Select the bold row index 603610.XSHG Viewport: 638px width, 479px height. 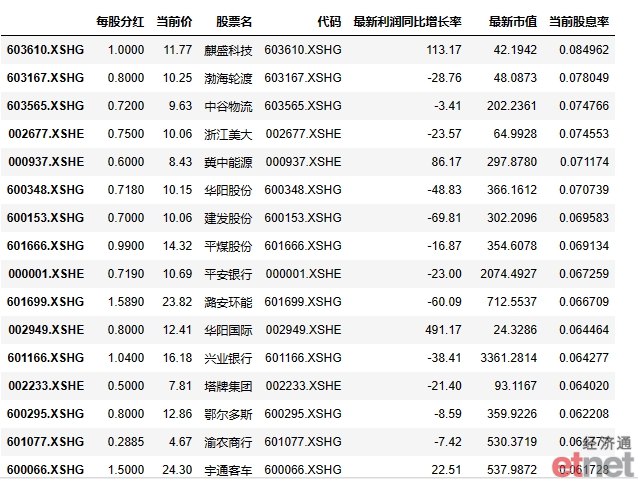pos(46,50)
